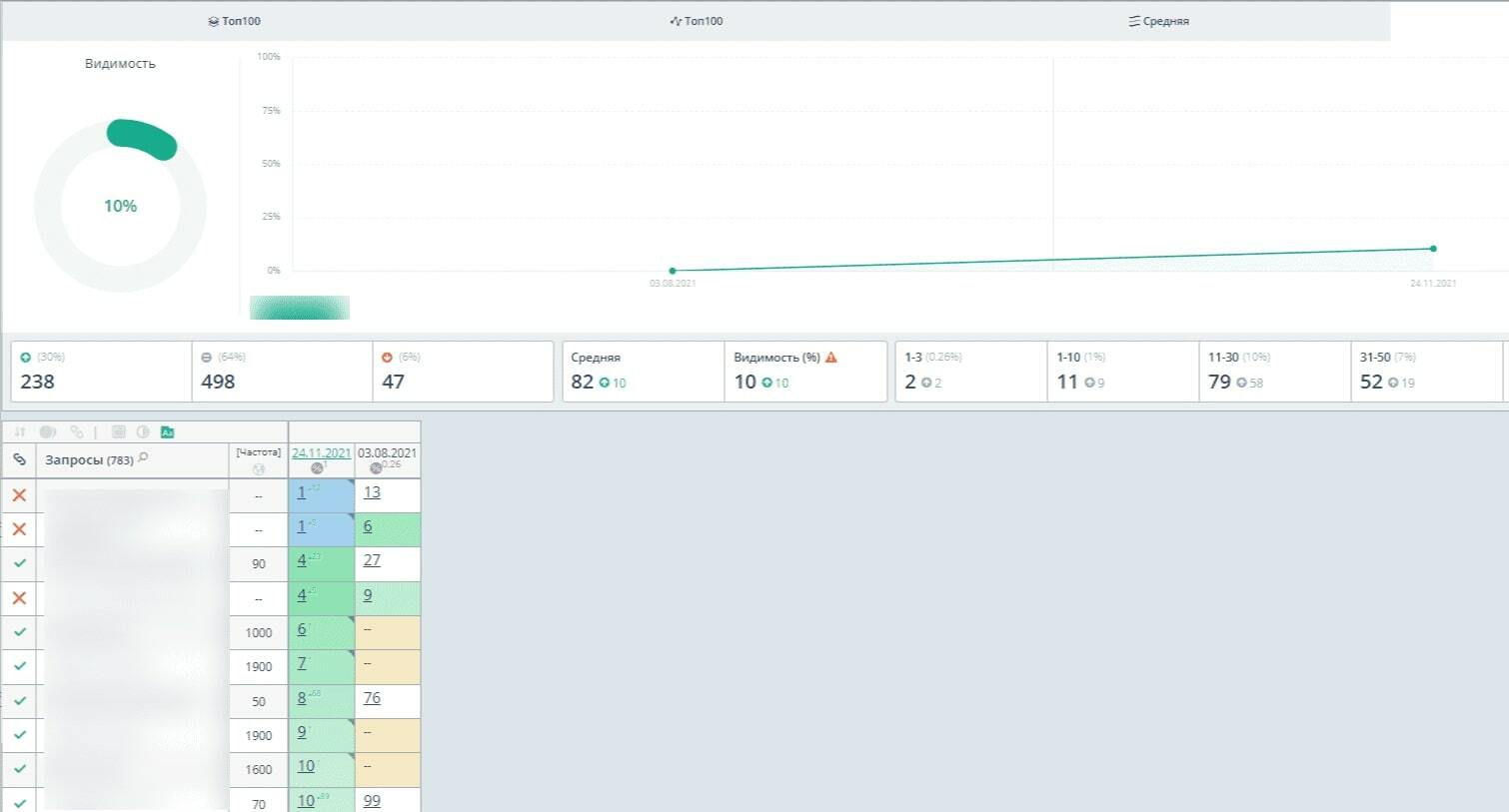Click the percent badge under 03.08.2021

(x=376, y=467)
